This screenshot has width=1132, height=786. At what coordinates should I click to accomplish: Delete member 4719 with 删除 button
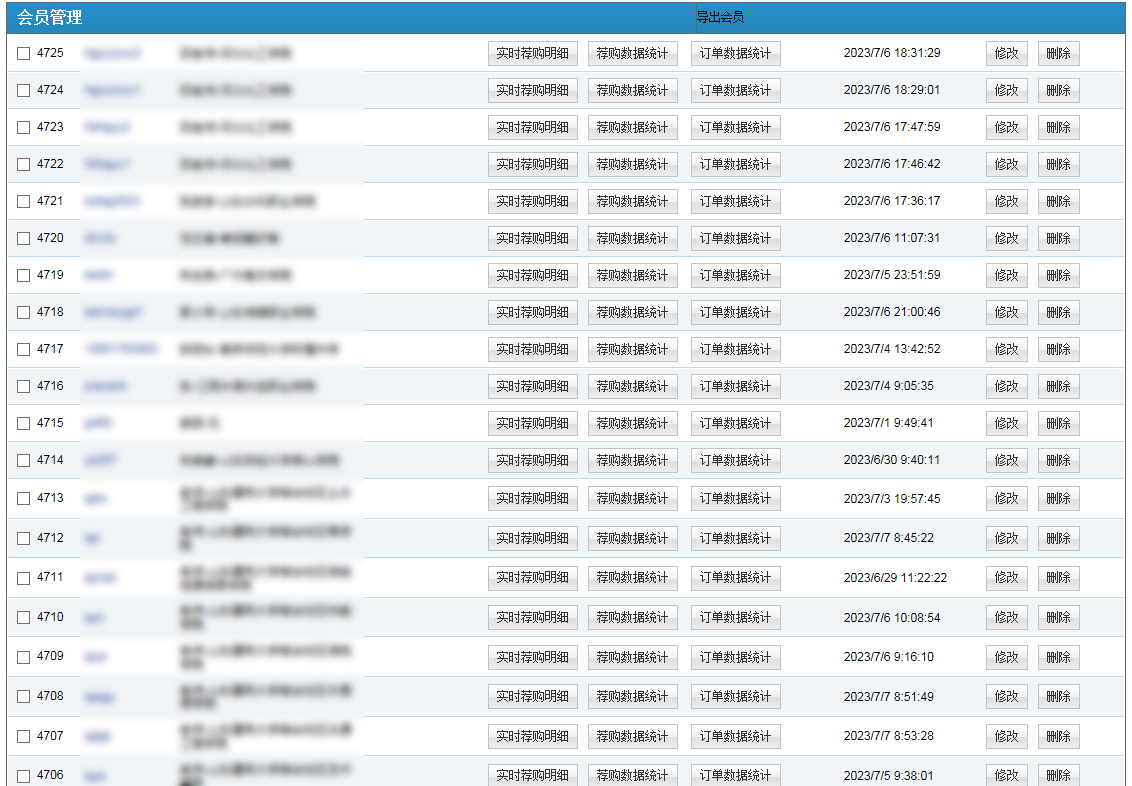click(x=1058, y=276)
